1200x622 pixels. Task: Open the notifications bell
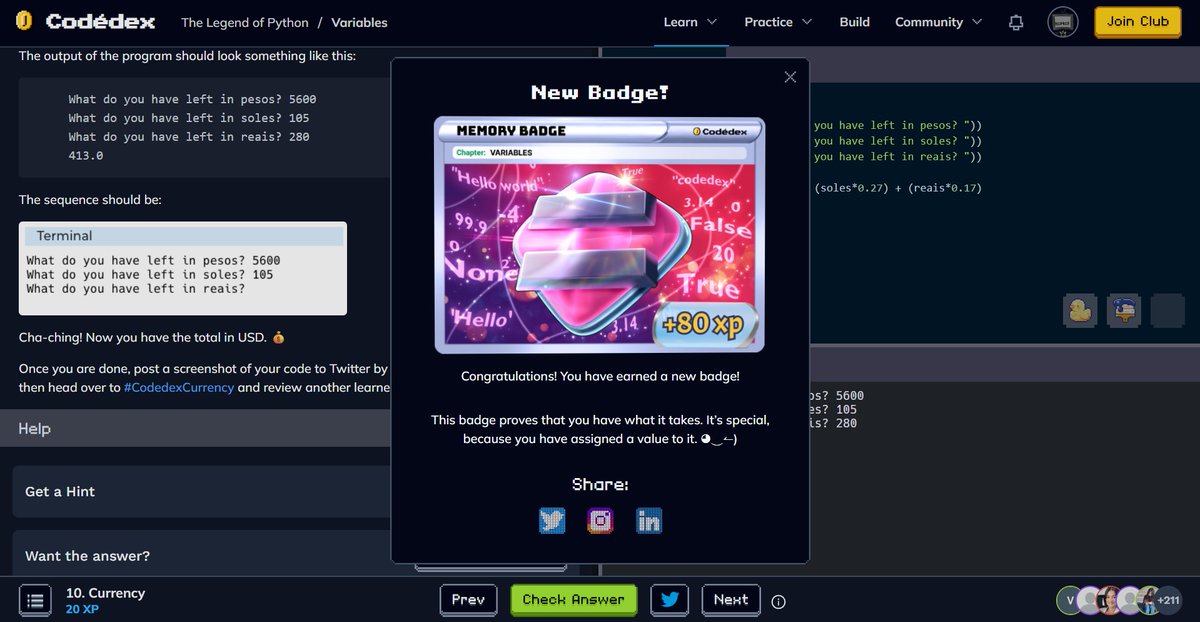coord(1016,22)
